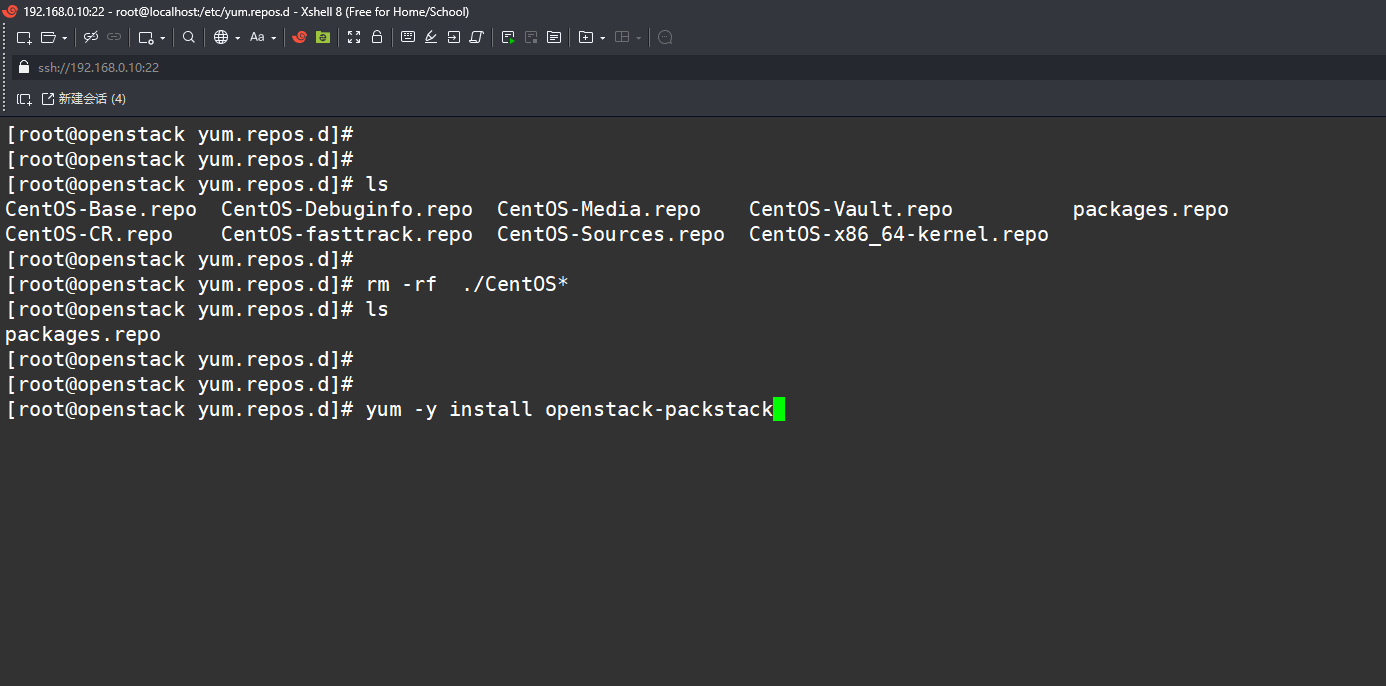Click the Find magnifier icon
The width and height of the screenshot is (1386, 686).
(x=189, y=37)
